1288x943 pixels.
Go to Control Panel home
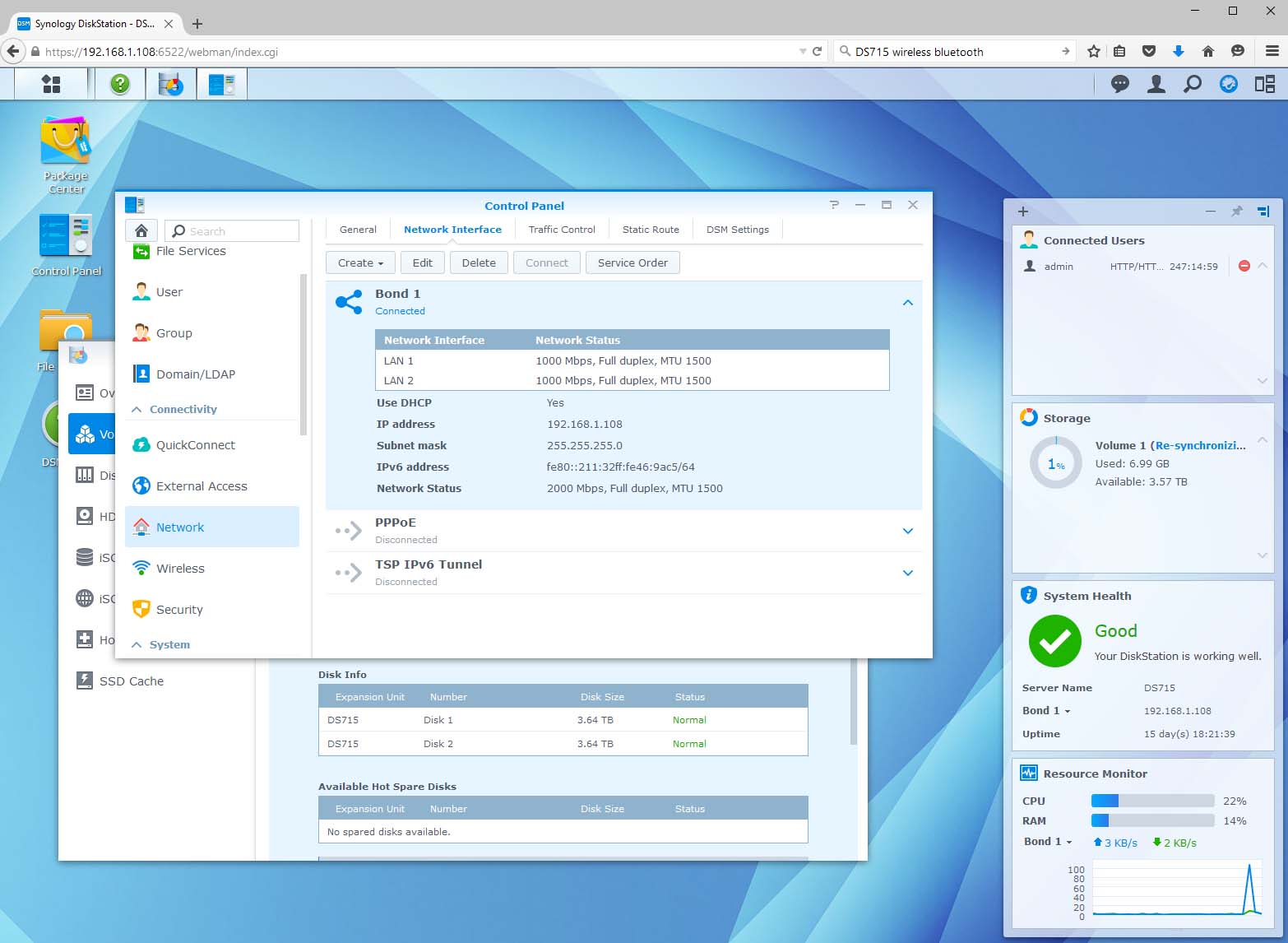(x=141, y=230)
